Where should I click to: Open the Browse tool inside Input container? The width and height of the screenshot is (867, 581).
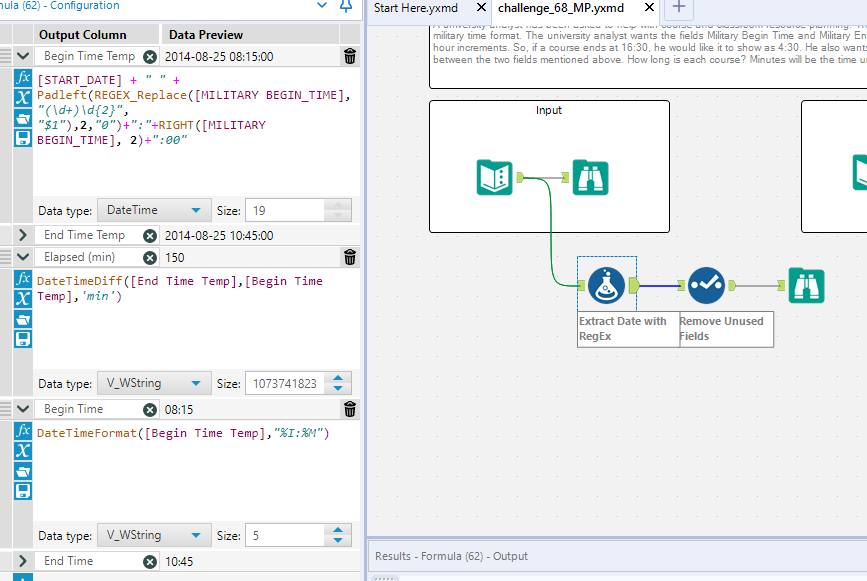click(x=590, y=177)
